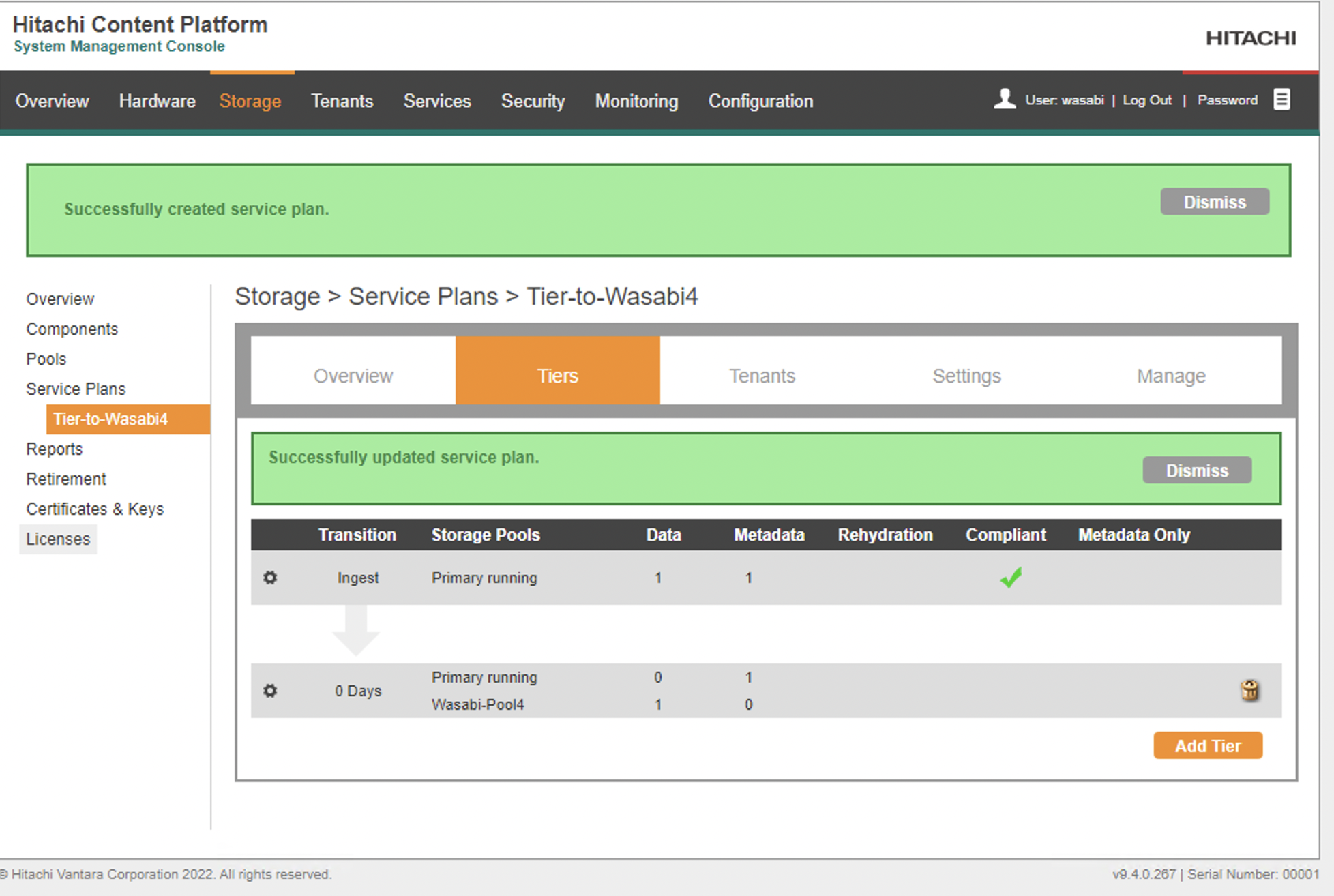Open the document menu icon beside Password

pos(1281,100)
